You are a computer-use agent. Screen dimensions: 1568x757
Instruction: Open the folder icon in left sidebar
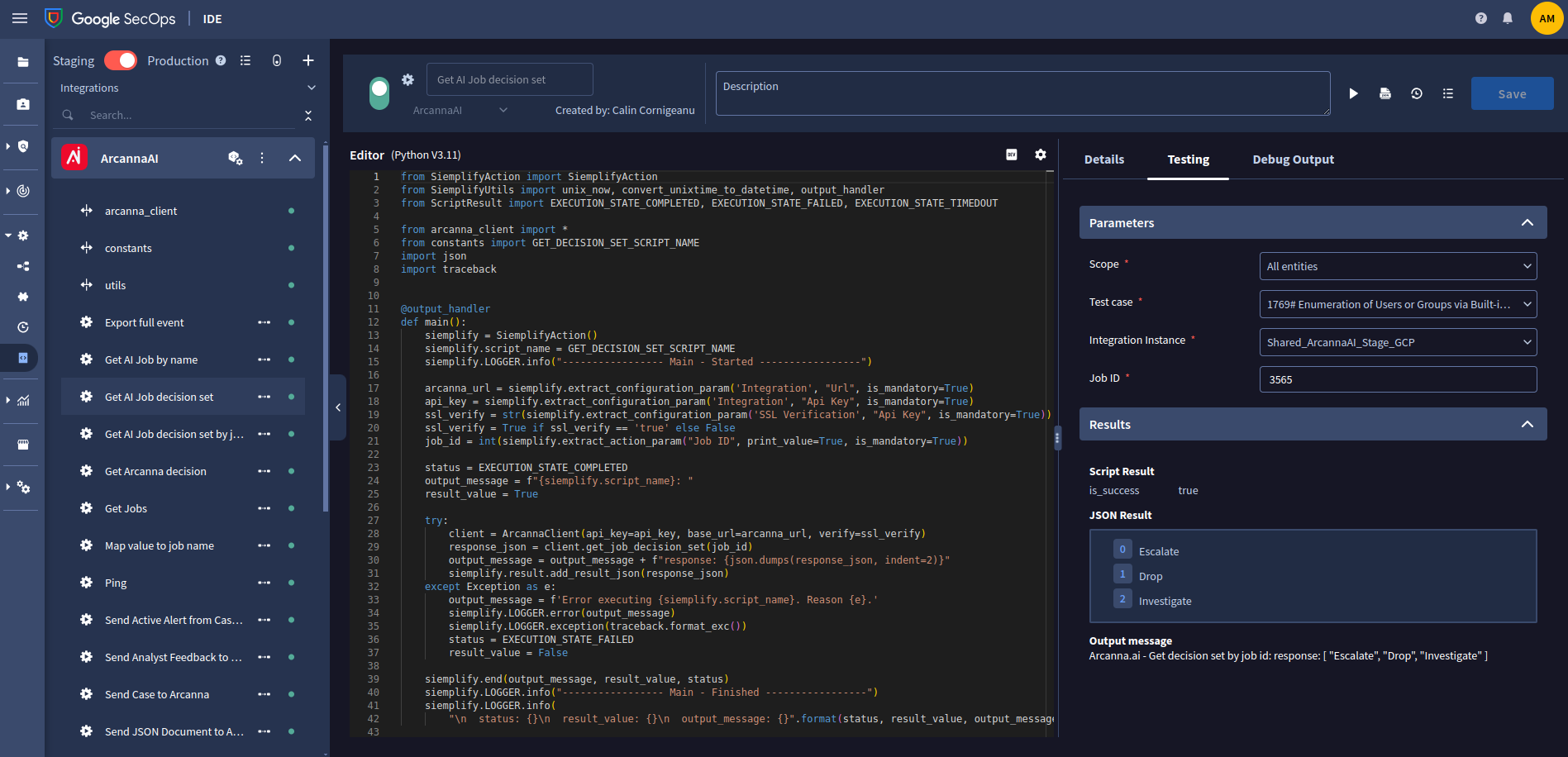23,62
